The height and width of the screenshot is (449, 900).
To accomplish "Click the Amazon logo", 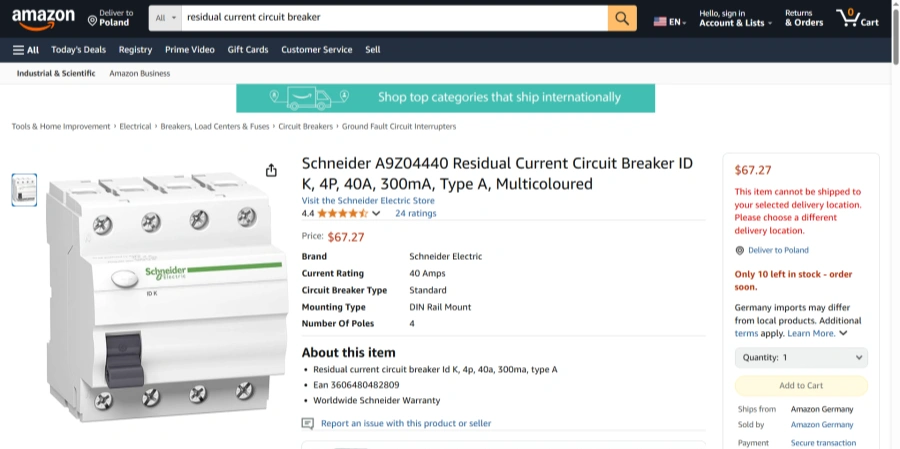I will tap(44, 18).
